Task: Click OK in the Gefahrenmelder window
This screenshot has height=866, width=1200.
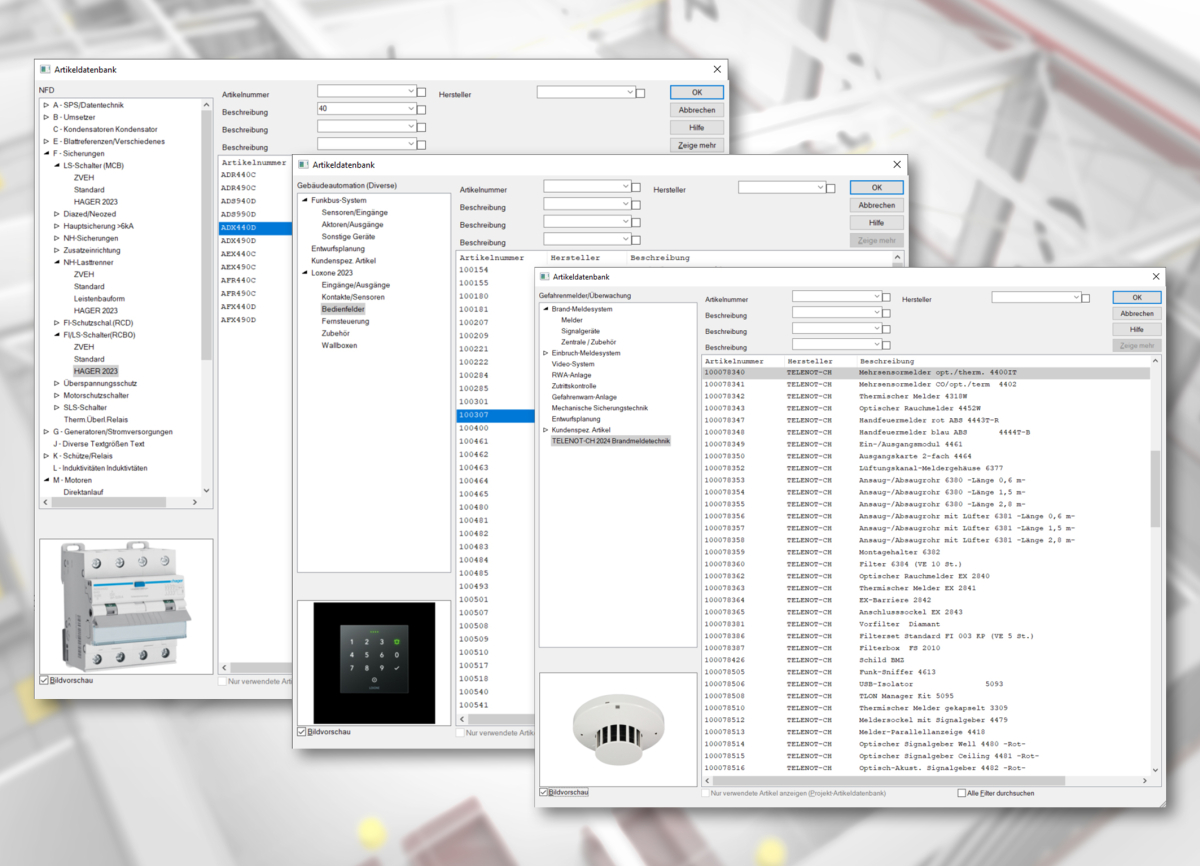Action: [1137, 297]
